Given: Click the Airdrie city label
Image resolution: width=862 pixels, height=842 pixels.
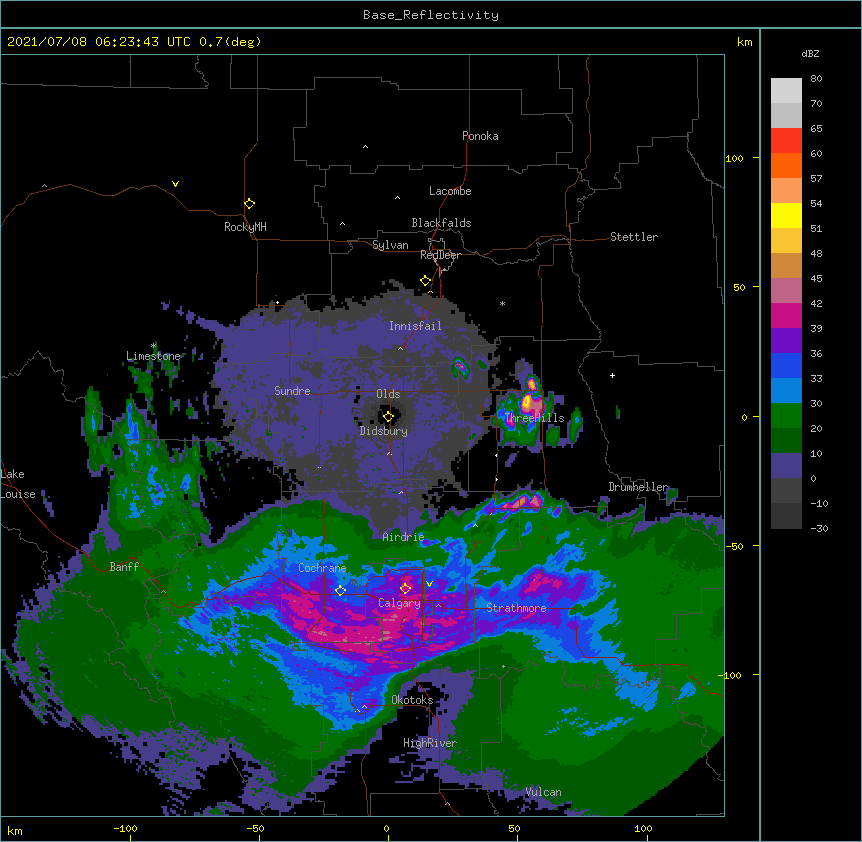Looking at the screenshot, I should pos(403,537).
